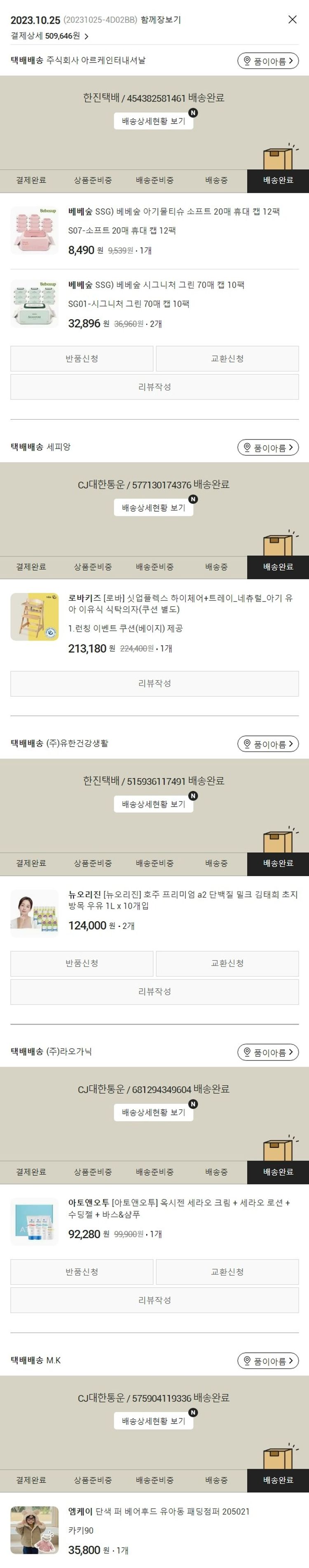The image size is (309, 1568).
Task: Open 품아이름 location for 유한건강생활
Action: click(268, 744)
